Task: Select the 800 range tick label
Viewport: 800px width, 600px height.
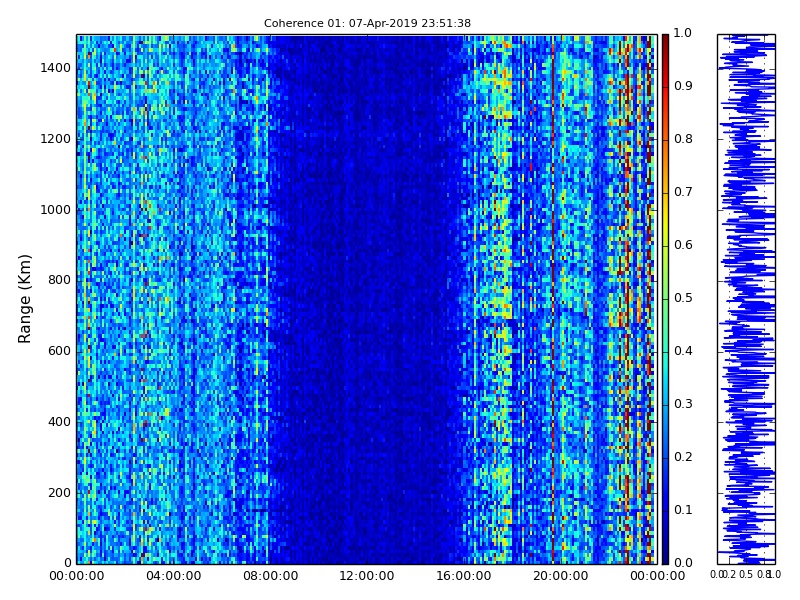Action: 59,280
